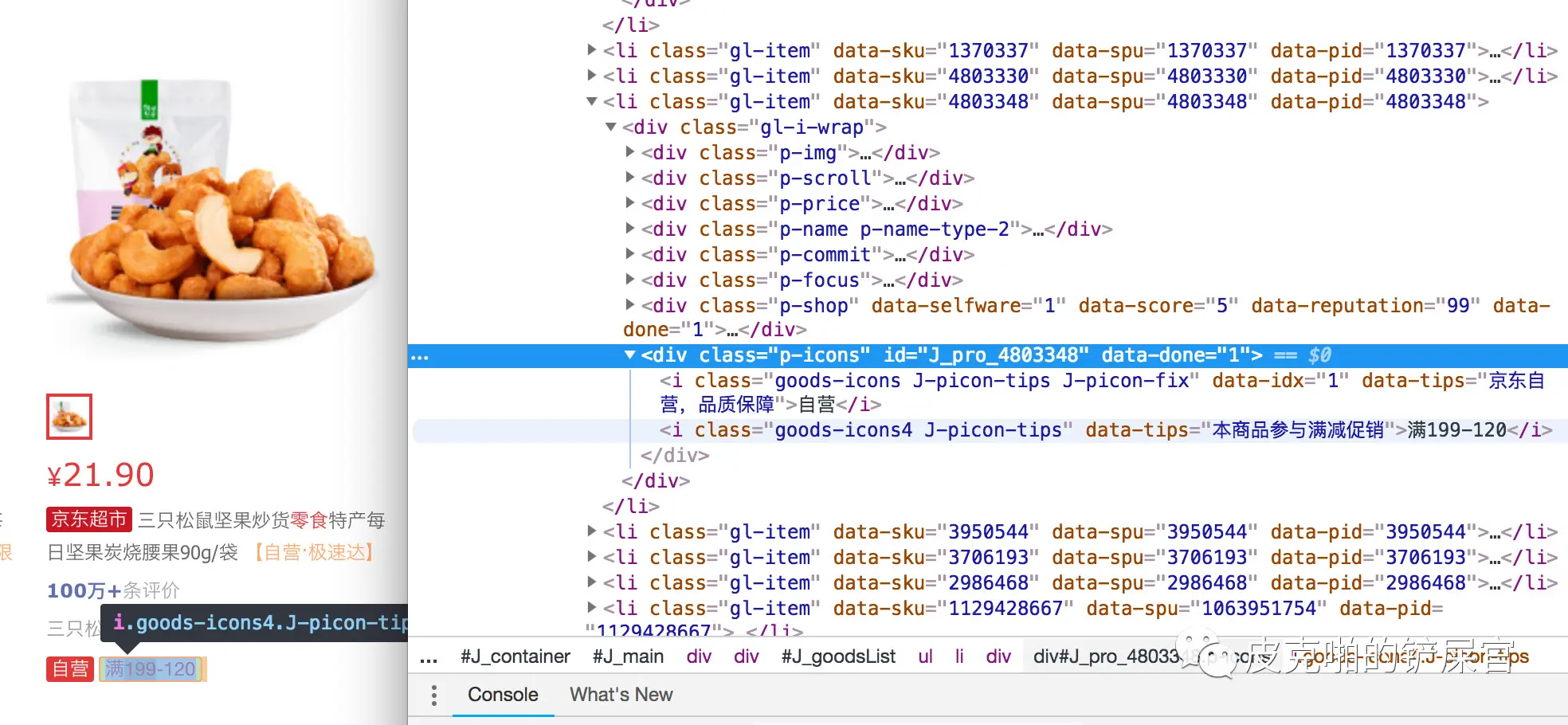1568x725 pixels.
Task: Click the ¥21.90 price on the product card
Action: pos(100,476)
